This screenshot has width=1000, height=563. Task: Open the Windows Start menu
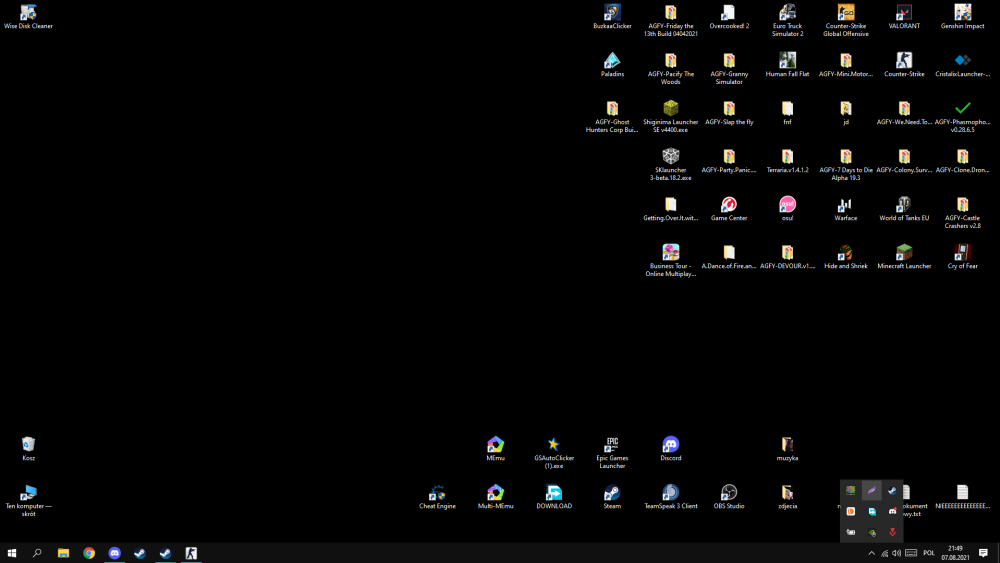(x=11, y=553)
